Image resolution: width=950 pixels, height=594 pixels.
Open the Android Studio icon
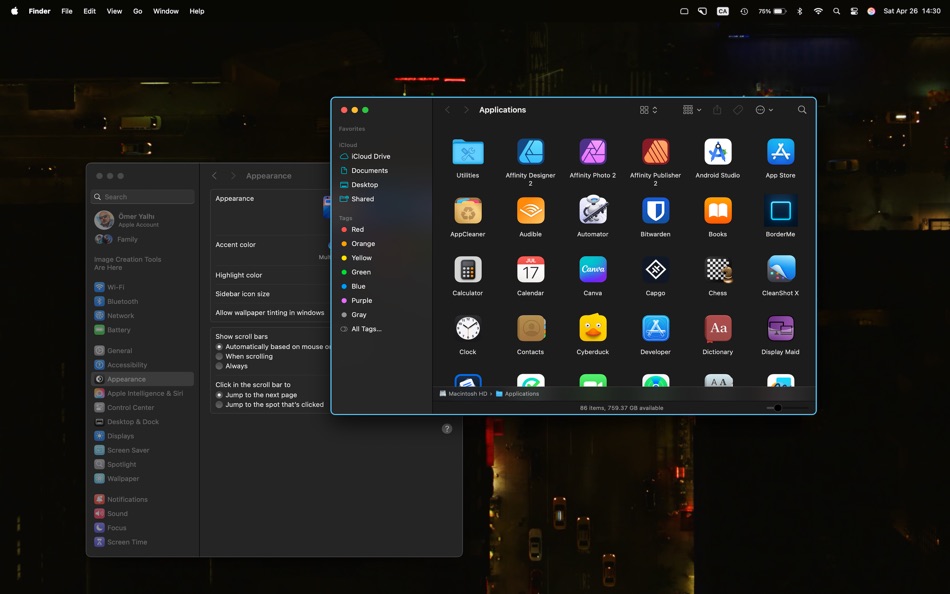[718, 152]
